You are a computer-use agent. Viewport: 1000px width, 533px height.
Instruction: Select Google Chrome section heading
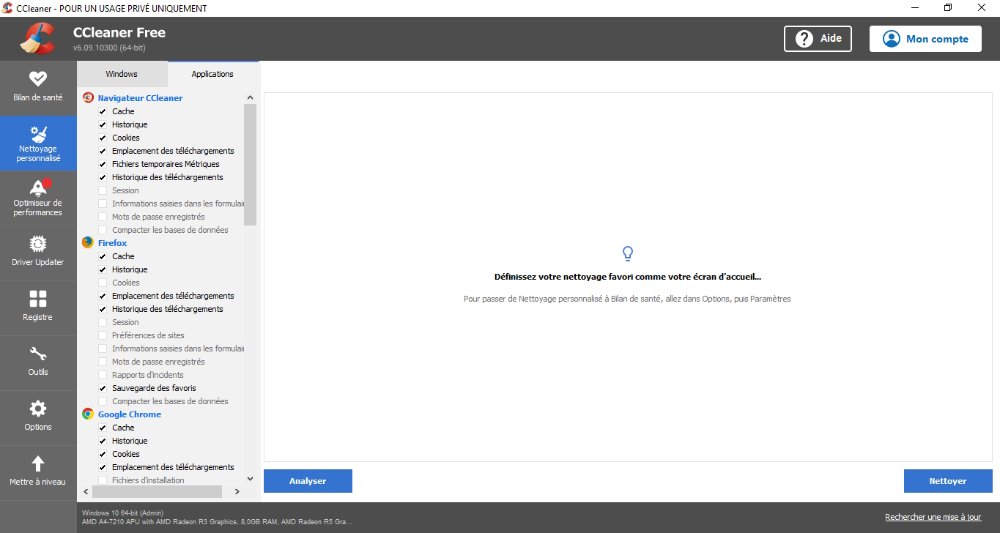(x=129, y=414)
